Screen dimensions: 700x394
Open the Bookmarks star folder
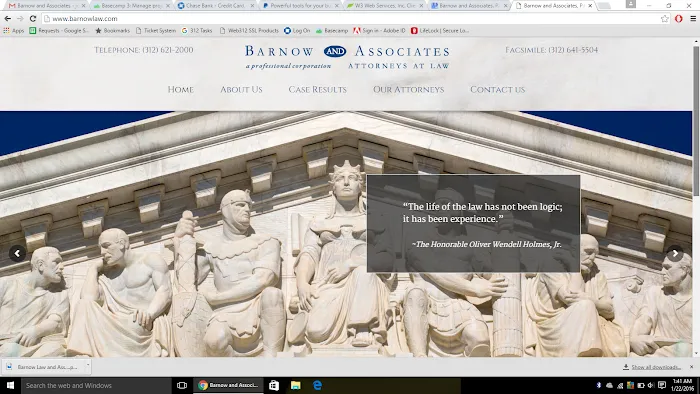(x=112, y=31)
